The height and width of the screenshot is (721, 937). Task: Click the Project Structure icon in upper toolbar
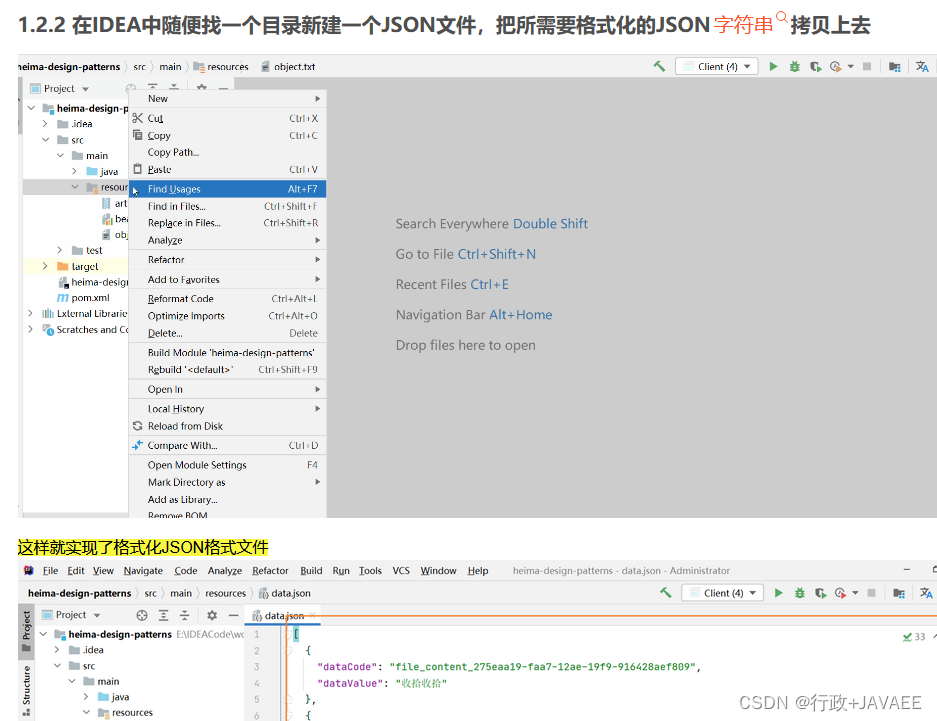click(x=895, y=66)
